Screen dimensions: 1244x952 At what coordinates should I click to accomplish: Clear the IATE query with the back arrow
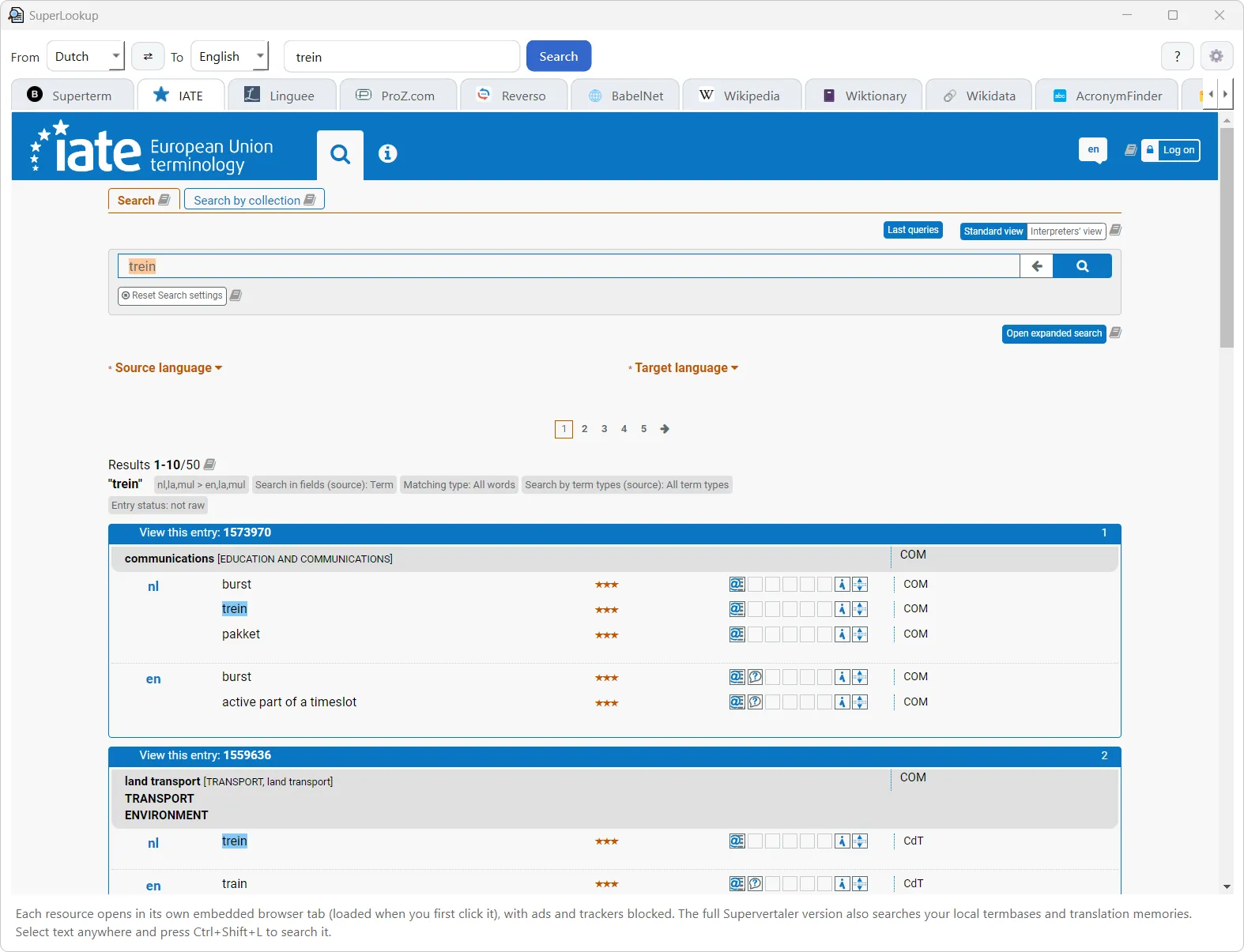pos(1036,266)
